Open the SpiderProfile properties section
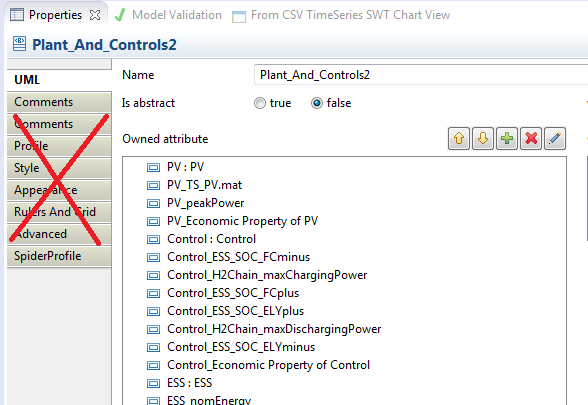Image resolution: width=588 pixels, height=405 pixels. [x=59, y=256]
